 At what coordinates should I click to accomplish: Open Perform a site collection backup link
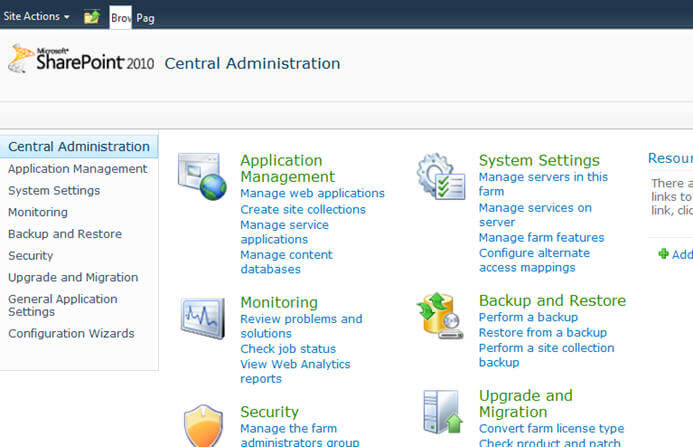click(x=547, y=355)
